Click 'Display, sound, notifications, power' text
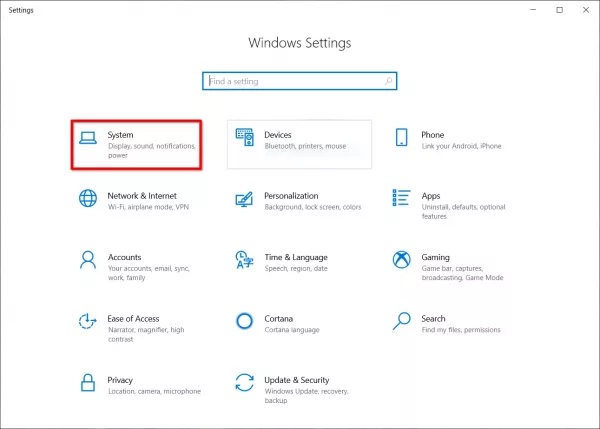 (x=152, y=151)
